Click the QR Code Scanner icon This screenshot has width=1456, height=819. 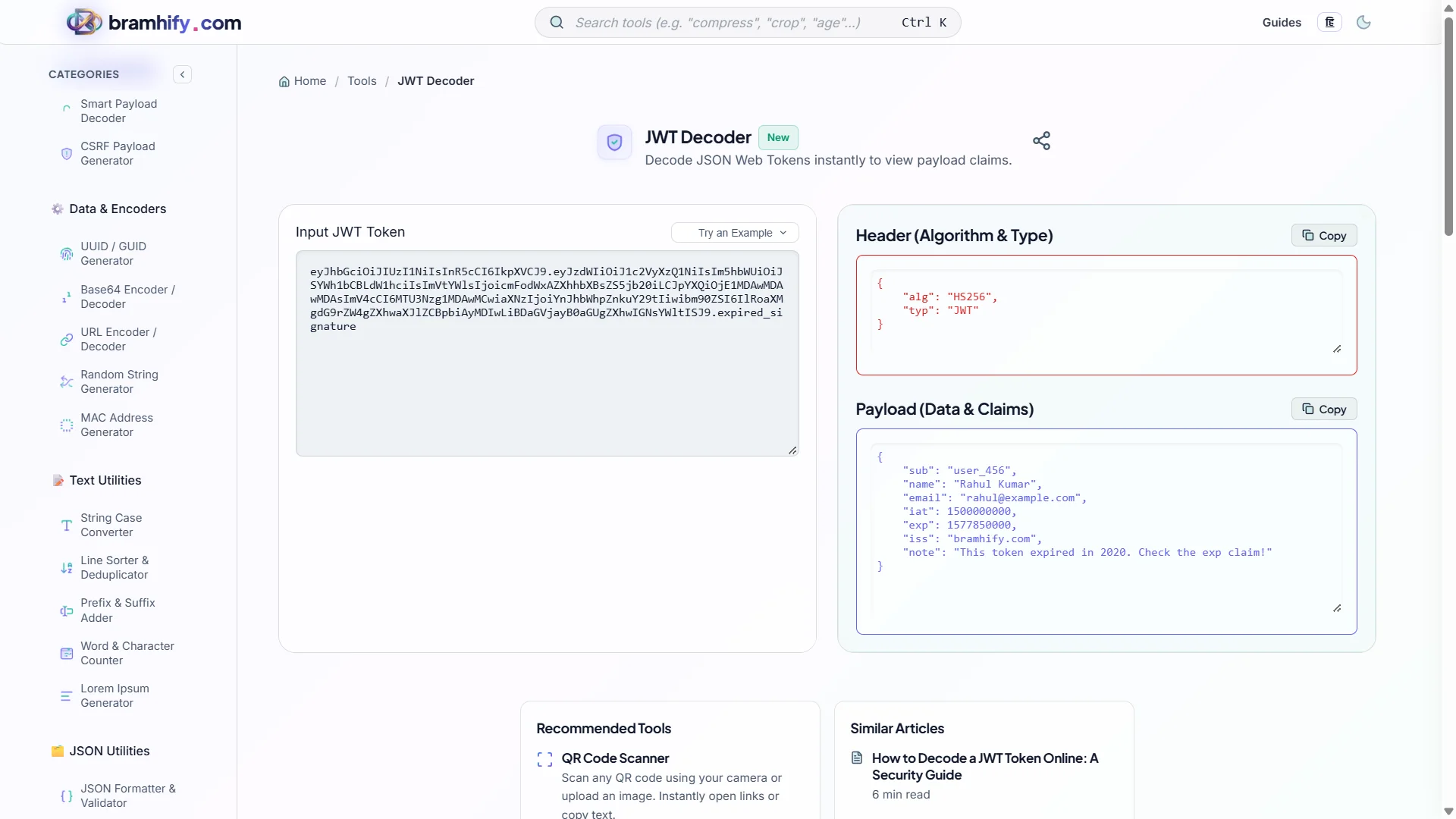(544, 759)
